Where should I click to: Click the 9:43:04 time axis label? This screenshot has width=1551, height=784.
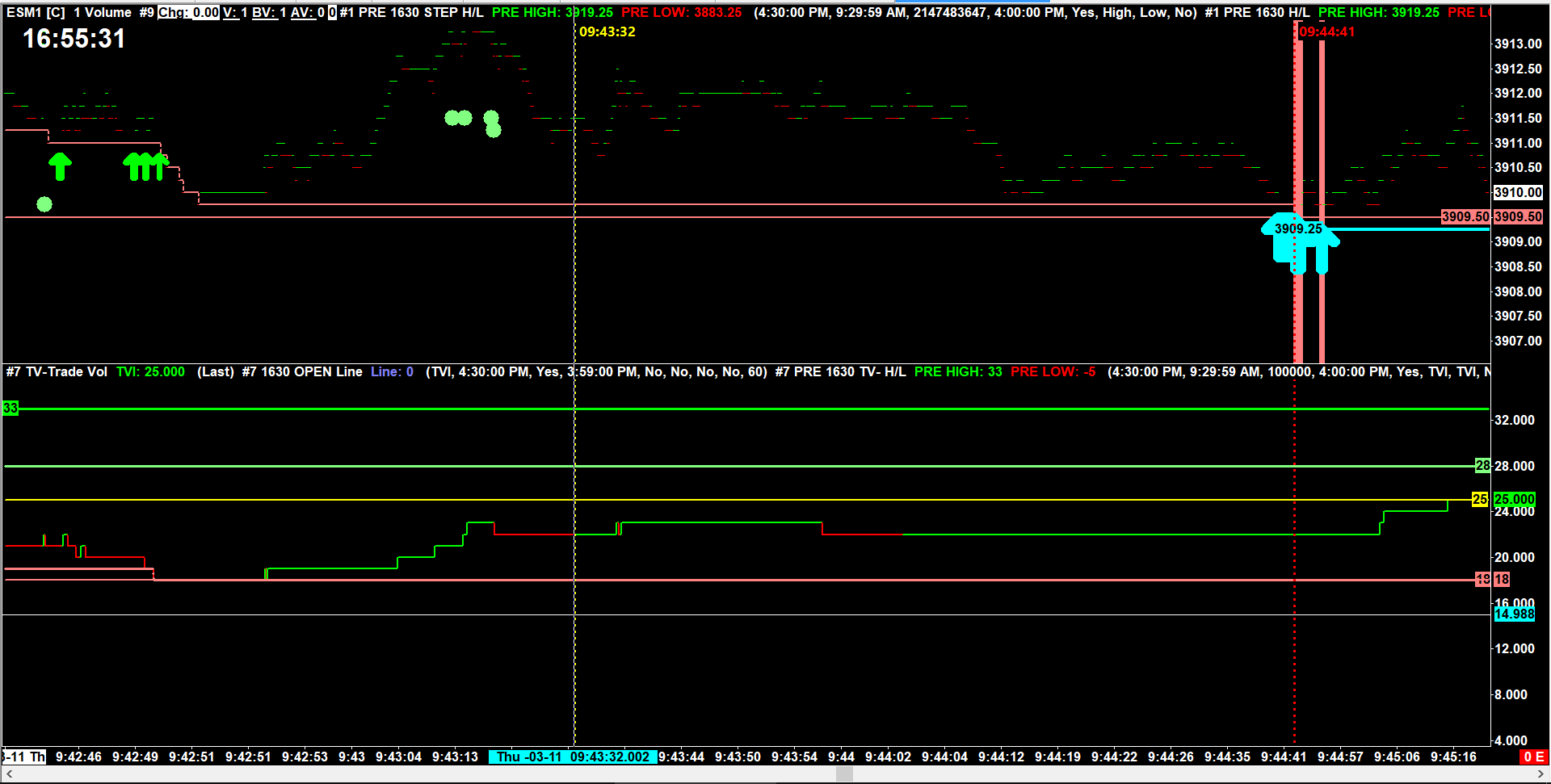[398, 757]
